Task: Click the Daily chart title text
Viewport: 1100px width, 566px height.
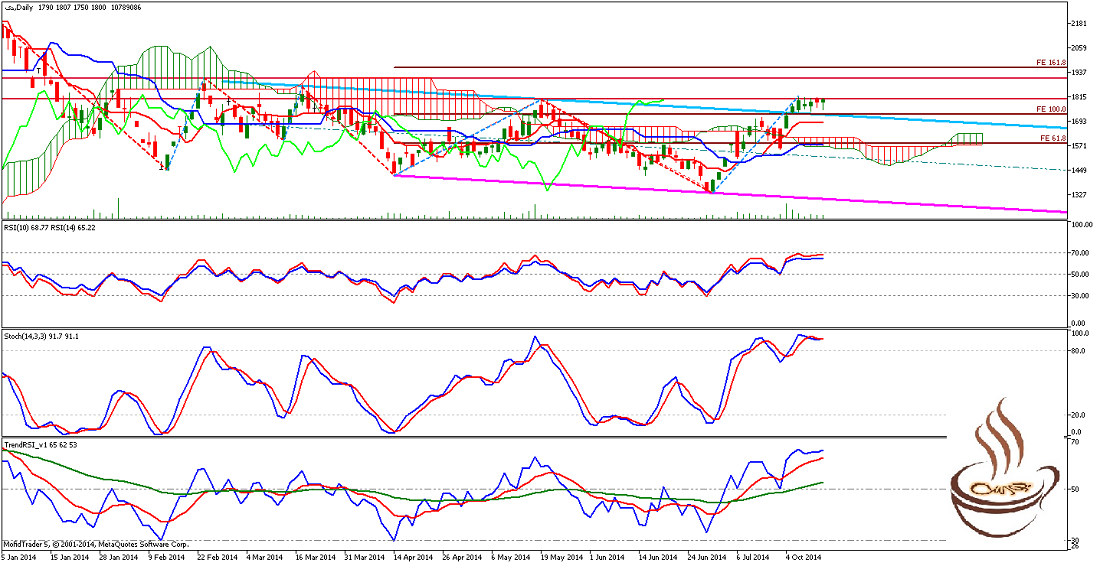Action: click(34, 7)
